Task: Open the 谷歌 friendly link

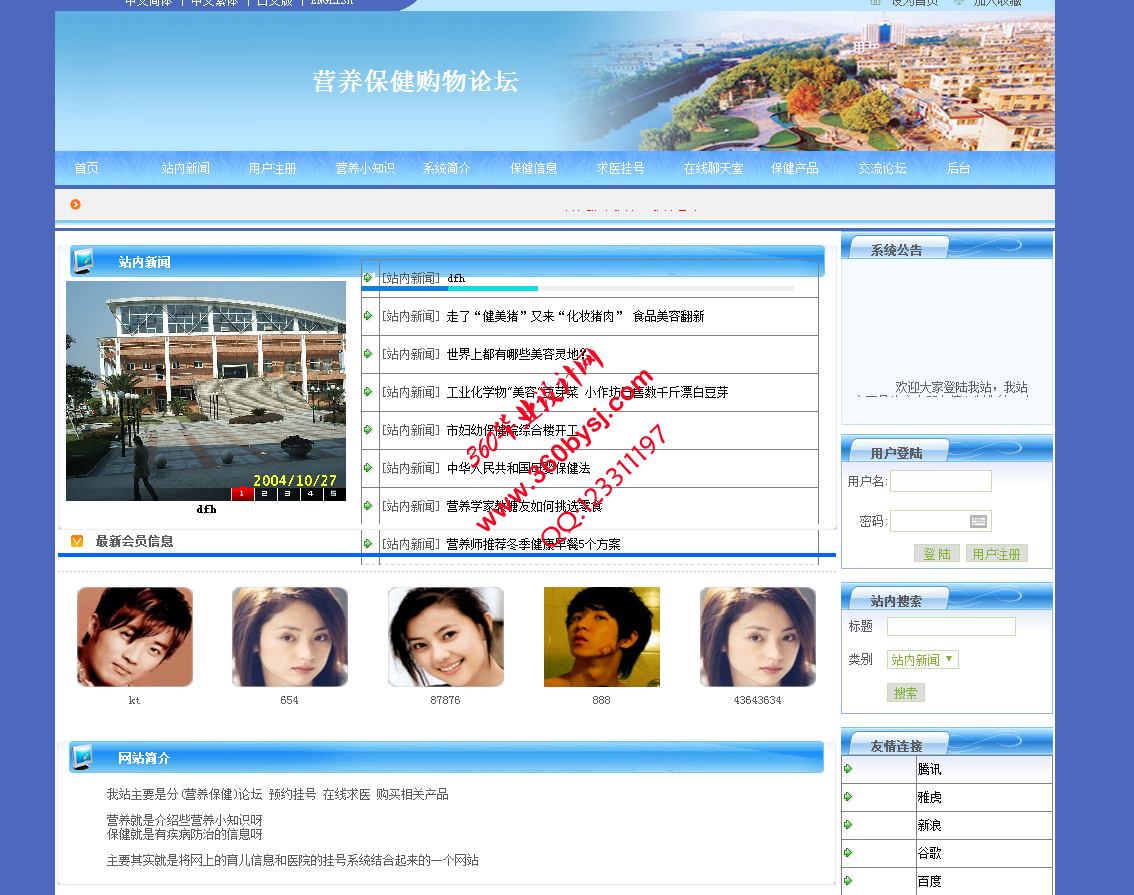Action: [929, 853]
